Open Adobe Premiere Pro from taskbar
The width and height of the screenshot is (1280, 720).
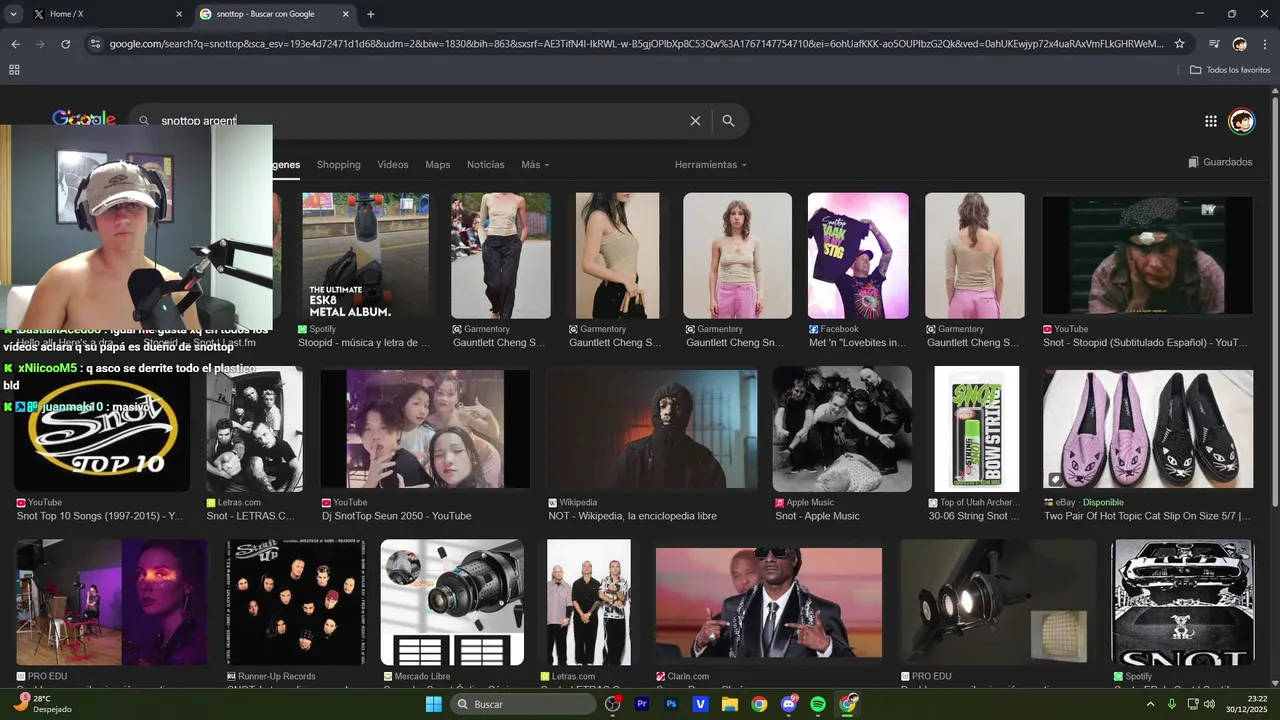642,705
